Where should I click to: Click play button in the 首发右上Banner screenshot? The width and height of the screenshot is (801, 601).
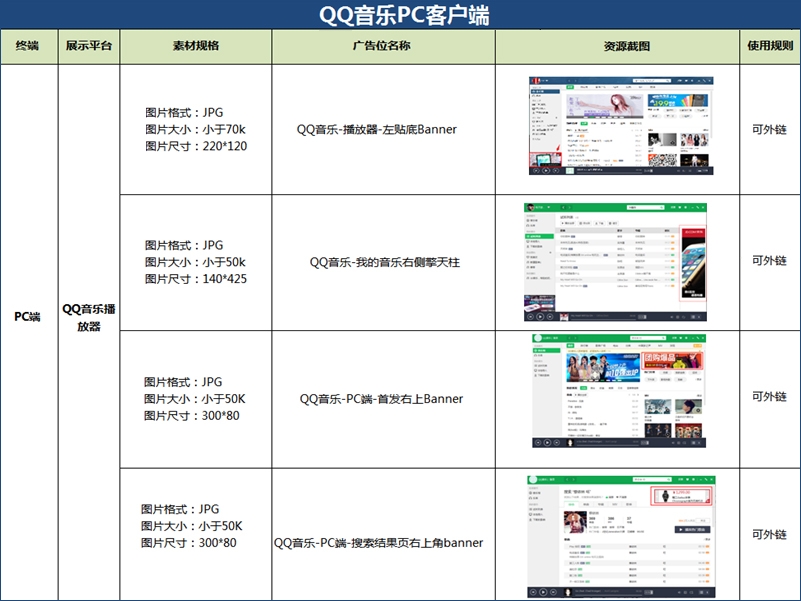click(x=547, y=443)
